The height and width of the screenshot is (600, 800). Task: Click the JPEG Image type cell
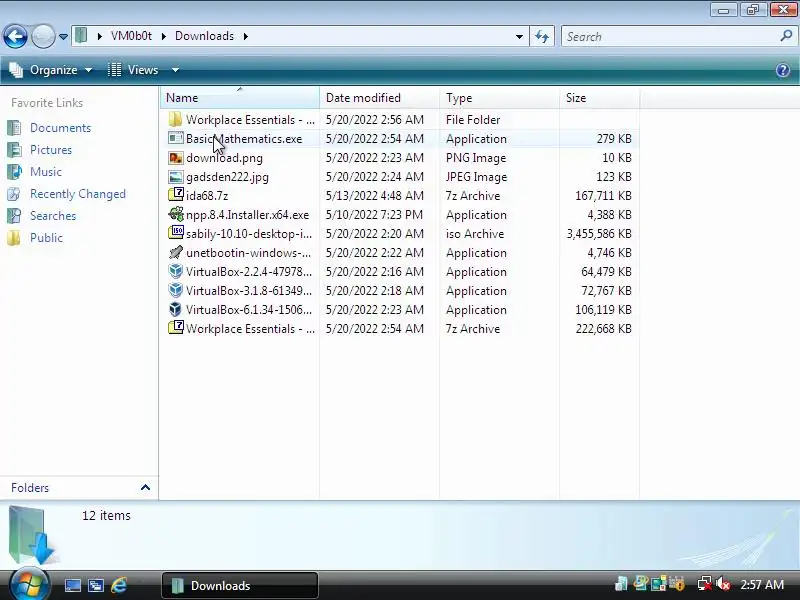pyautogui.click(x=476, y=177)
